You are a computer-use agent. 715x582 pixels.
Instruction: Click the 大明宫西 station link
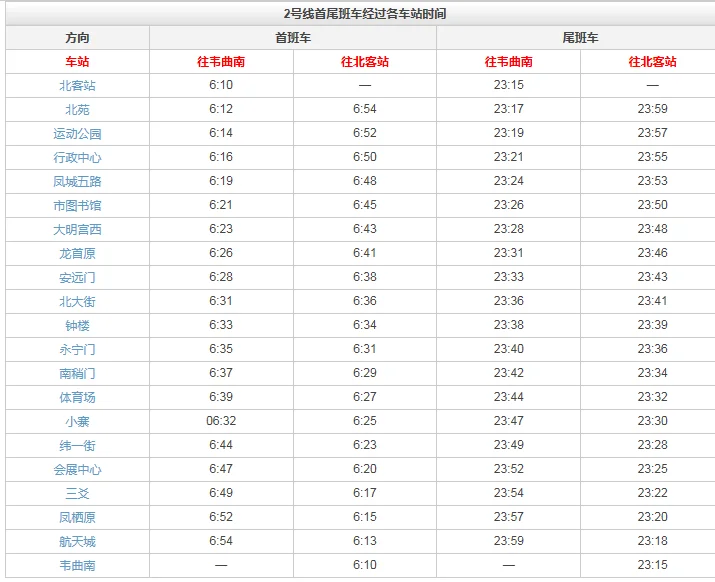click(x=77, y=229)
